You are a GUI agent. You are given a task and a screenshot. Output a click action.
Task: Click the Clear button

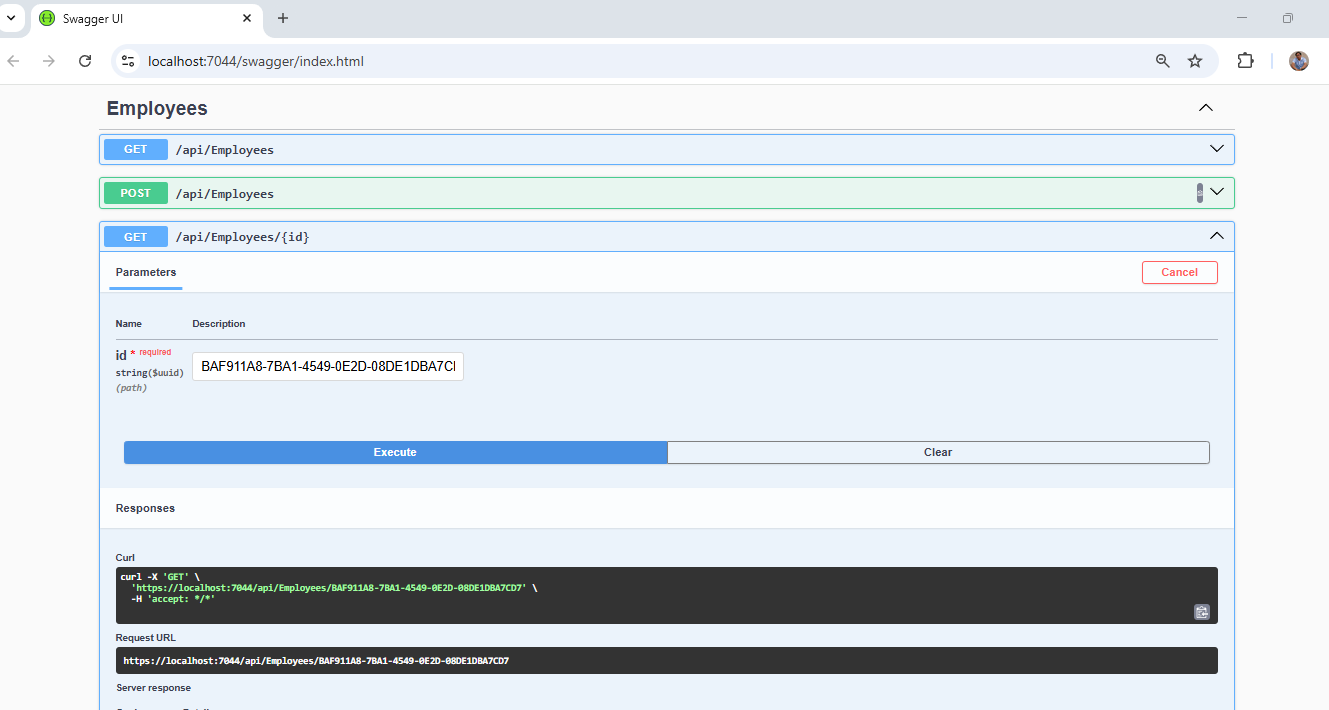(937, 452)
